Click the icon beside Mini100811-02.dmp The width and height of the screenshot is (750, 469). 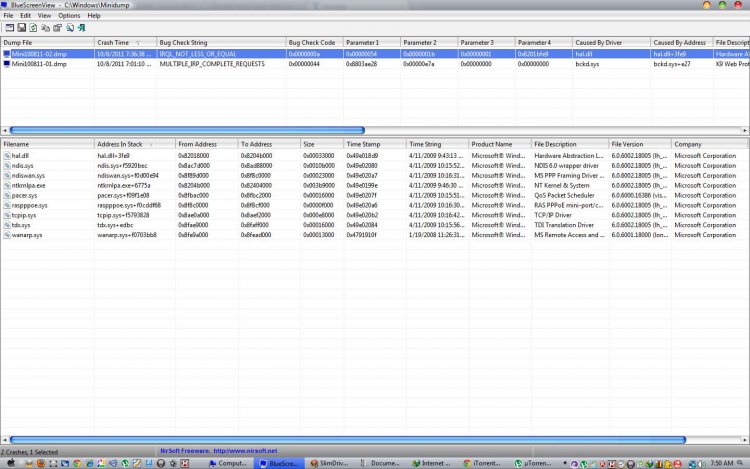coord(7,54)
